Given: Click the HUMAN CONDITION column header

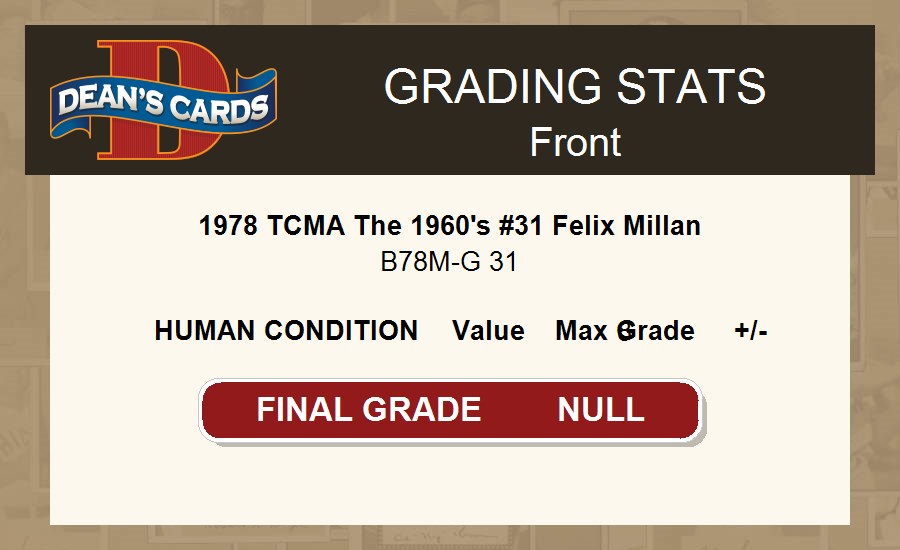Looking at the screenshot, I should pyautogui.click(x=286, y=331).
